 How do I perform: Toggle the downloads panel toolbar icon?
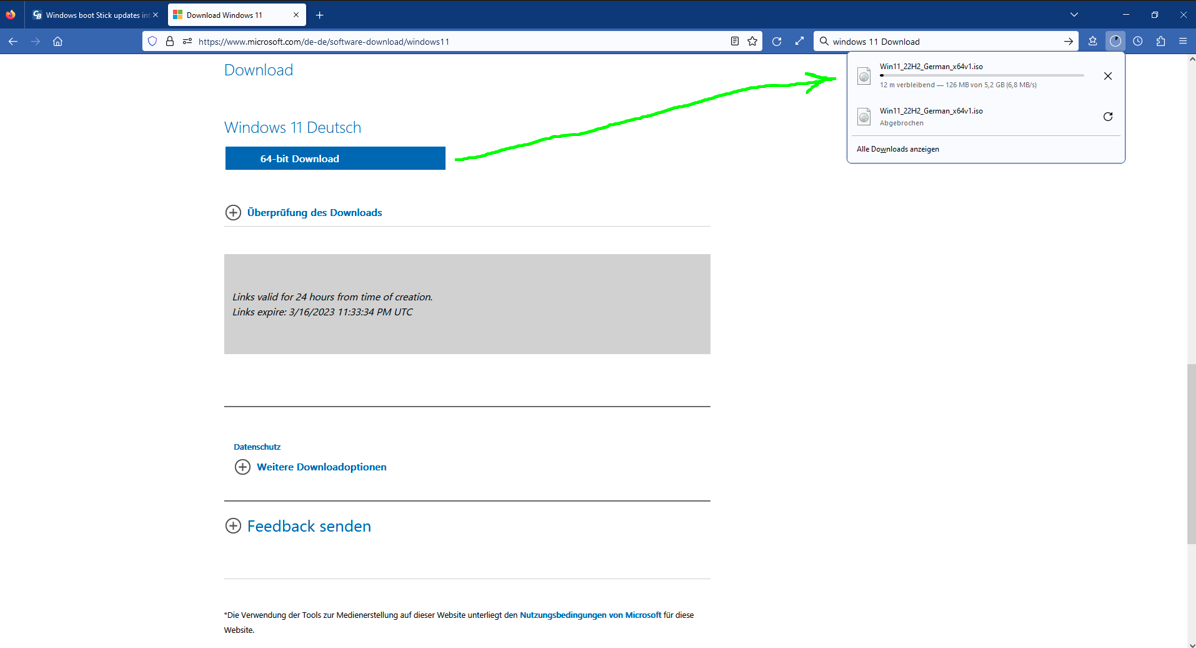(1115, 41)
